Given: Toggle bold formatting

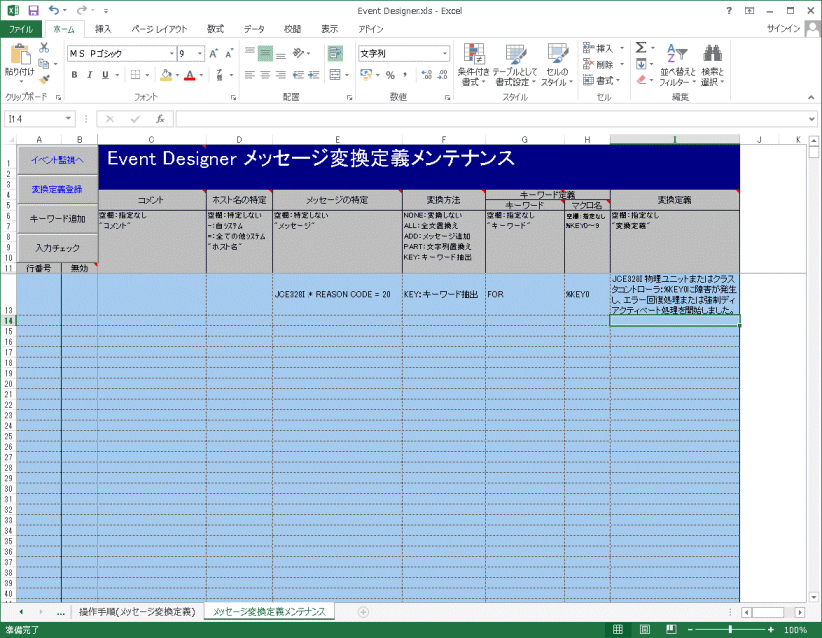Looking at the screenshot, I should click(74, 75).
